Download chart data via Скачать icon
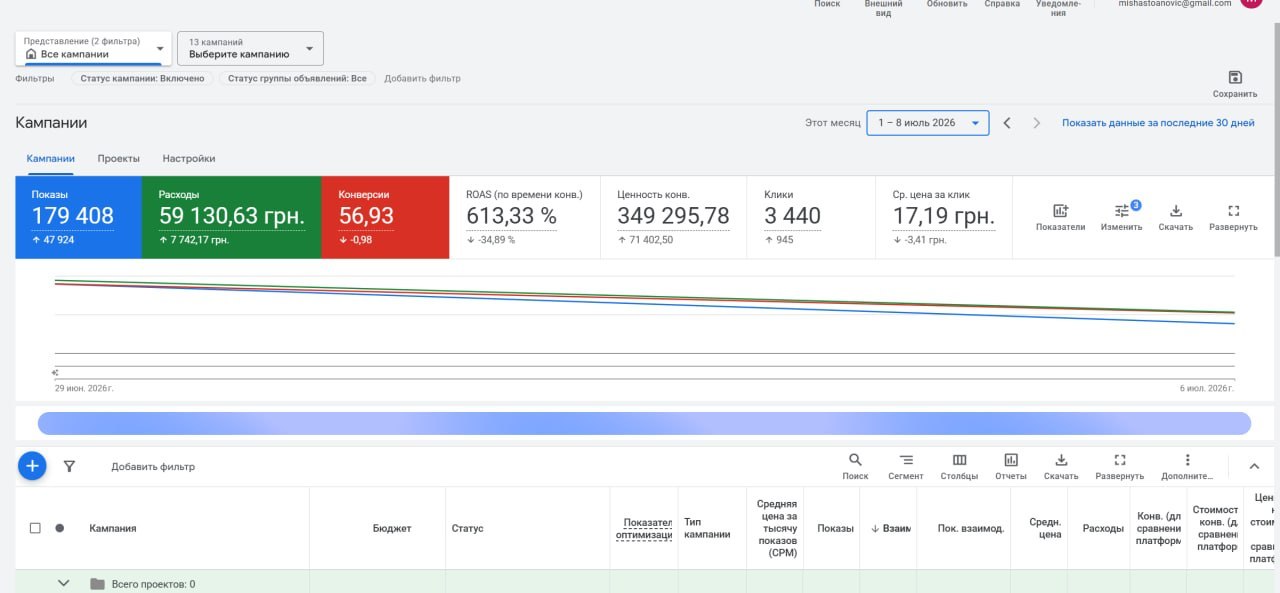The height and width of the screenshot is (593, 1280). (x=1176, y=211)
